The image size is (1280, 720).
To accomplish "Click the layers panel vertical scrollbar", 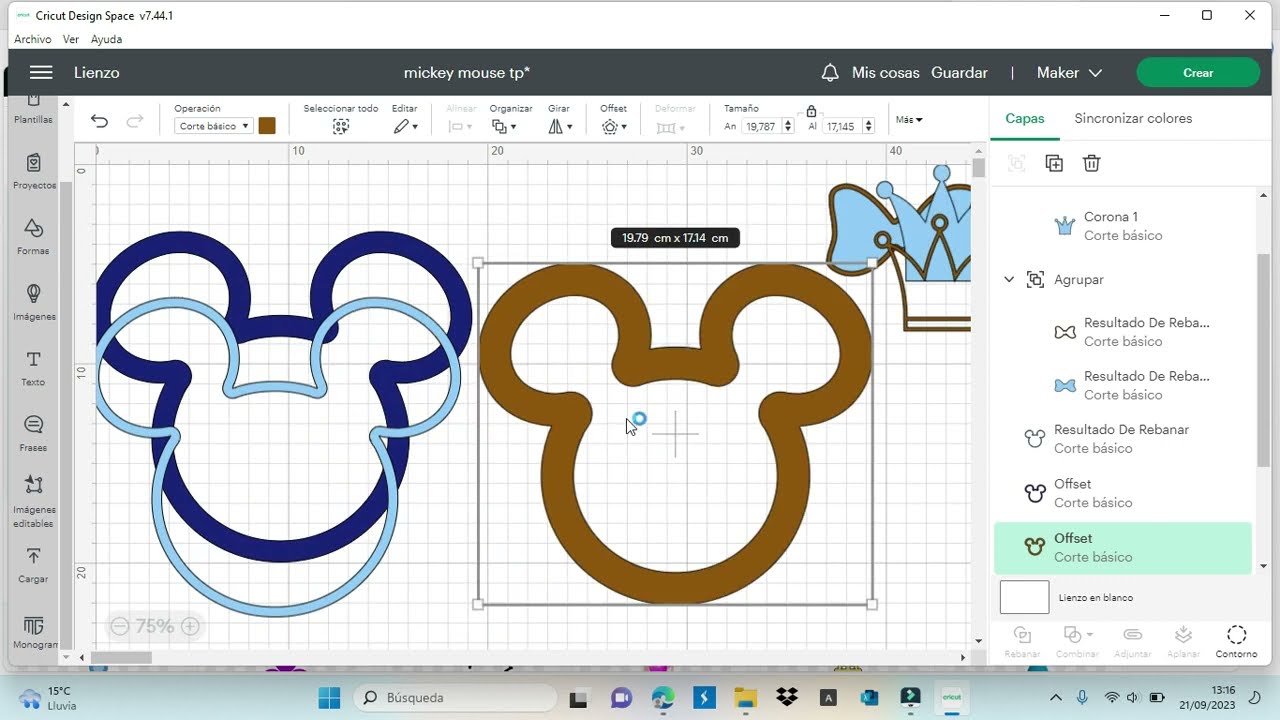I will [x=1264, y=360].
